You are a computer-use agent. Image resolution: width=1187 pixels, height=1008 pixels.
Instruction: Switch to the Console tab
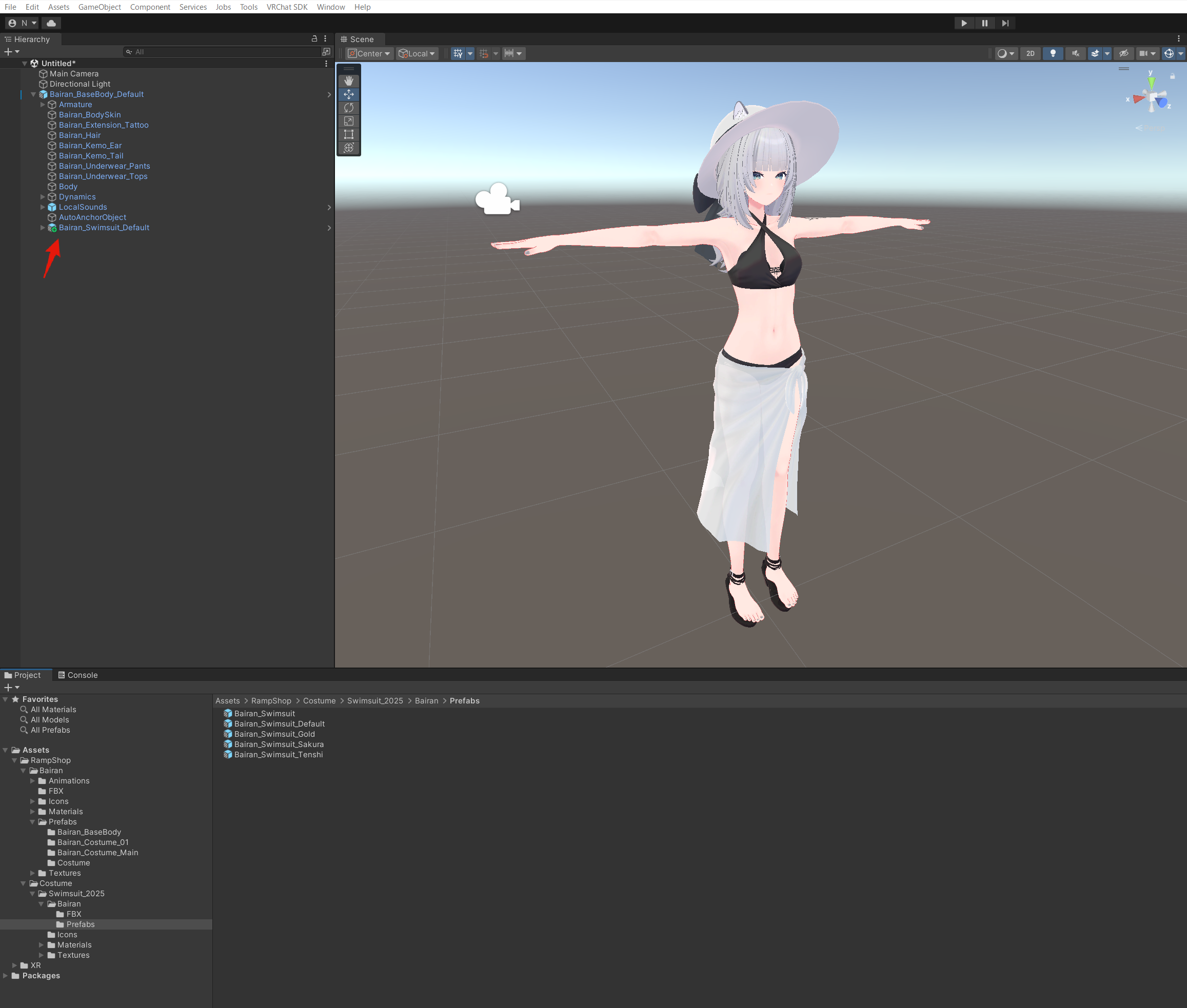78,675
